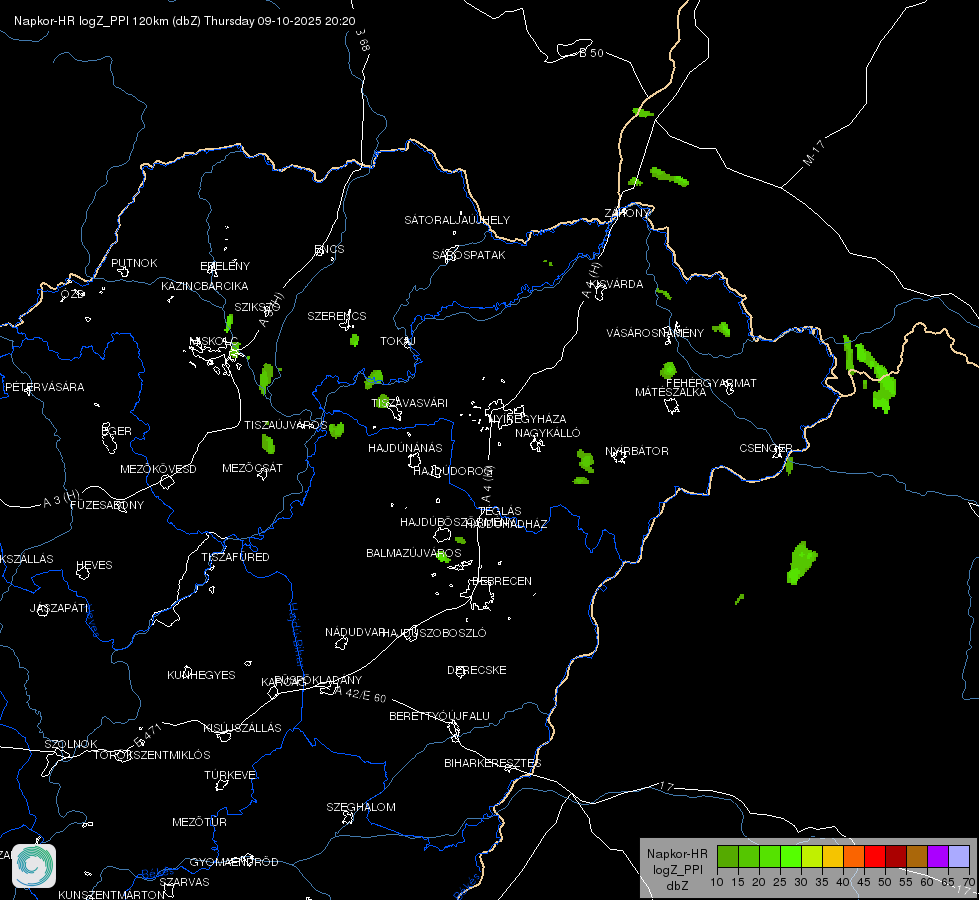Click the SZARVAS city label
979x900 pixels.
click(x=184, y=882)
